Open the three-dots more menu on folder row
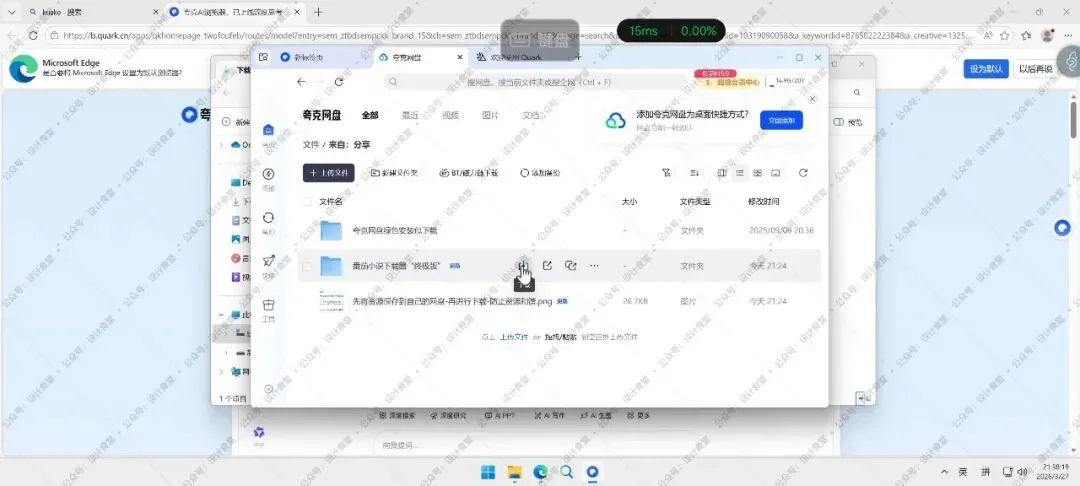Viewport: 1080px width, 486px height. [594, 266]
